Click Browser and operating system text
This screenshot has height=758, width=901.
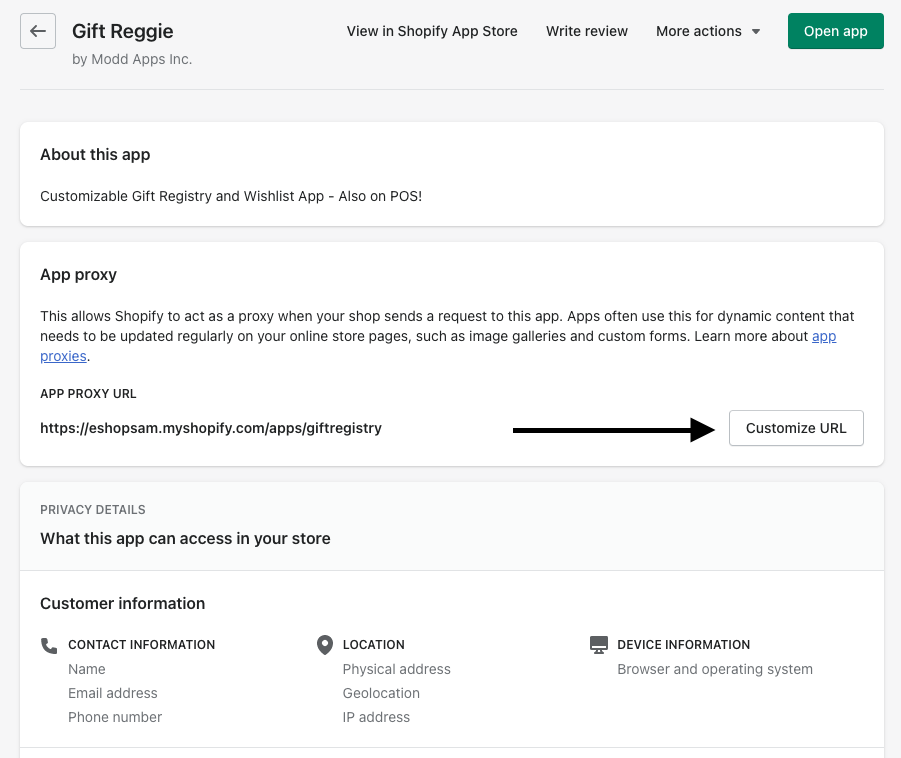(x=715, y=669)
